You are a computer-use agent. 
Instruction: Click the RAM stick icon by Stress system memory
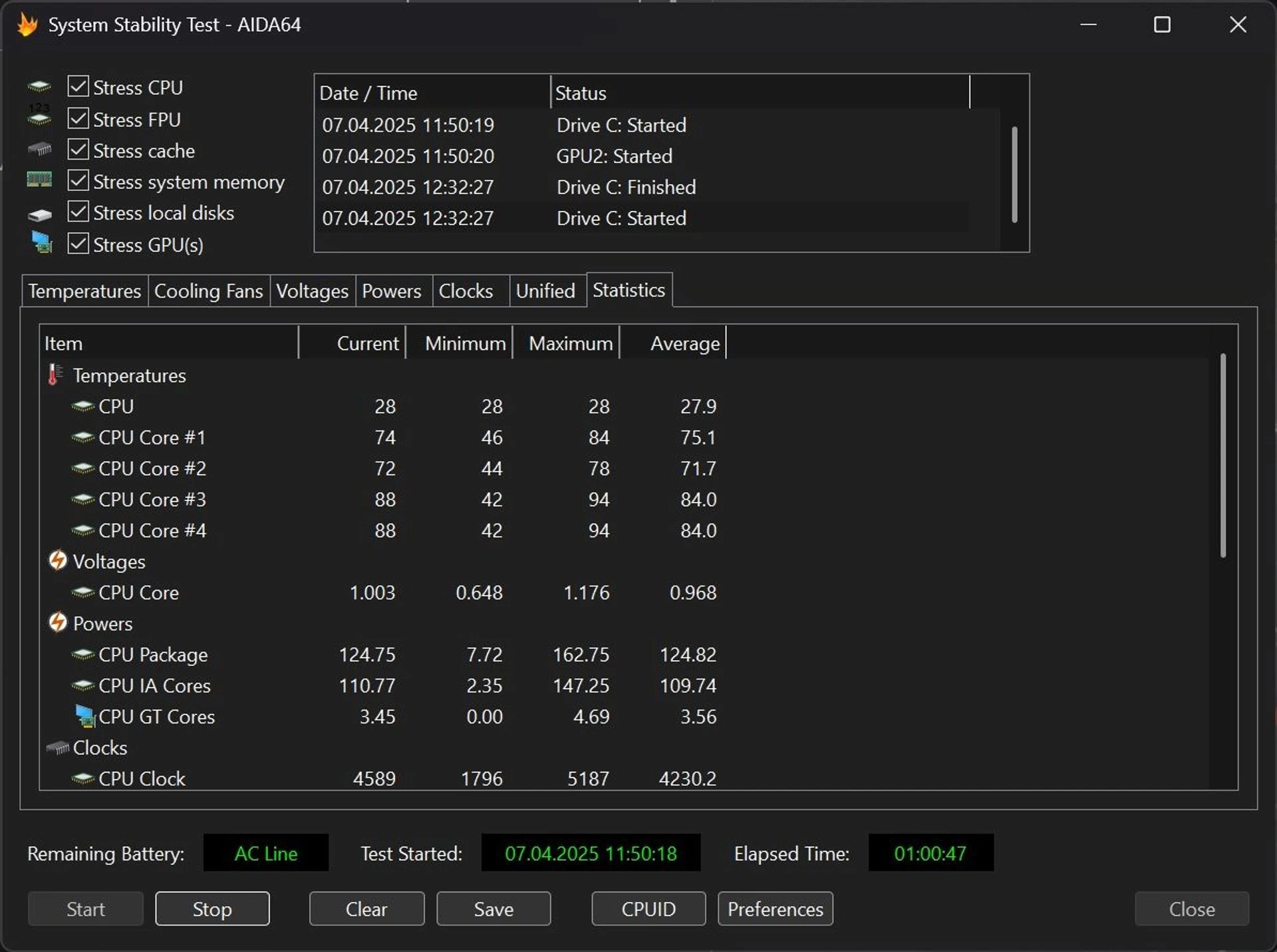pyautogui.click(x=39, y=180)
